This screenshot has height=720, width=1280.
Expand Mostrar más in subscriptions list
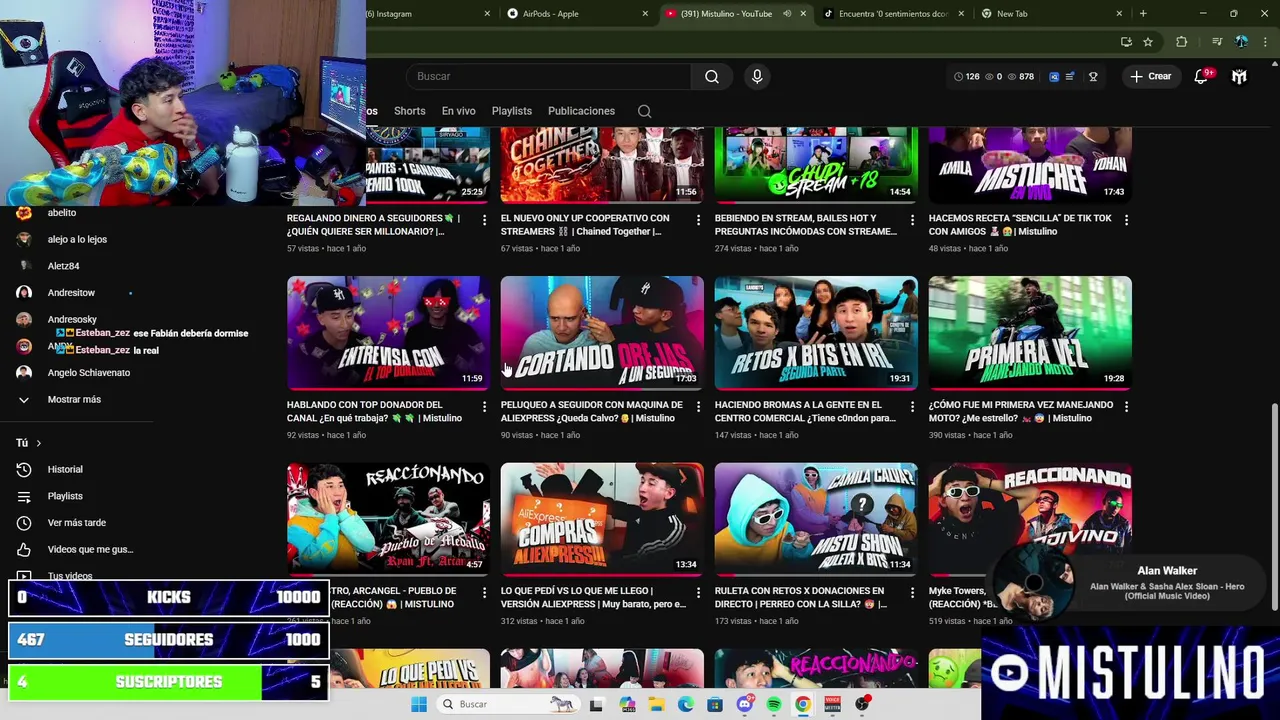(74, 399)
